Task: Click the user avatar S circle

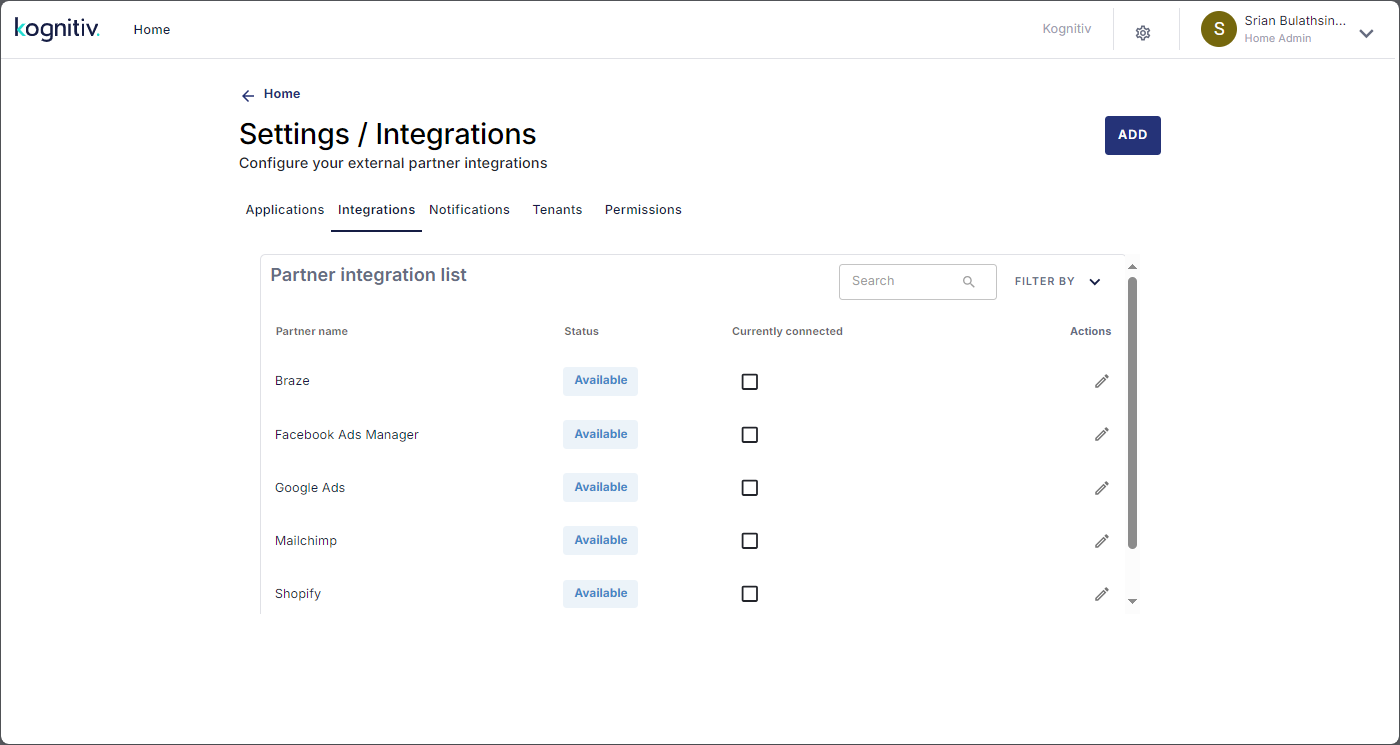Action: 1219,29
